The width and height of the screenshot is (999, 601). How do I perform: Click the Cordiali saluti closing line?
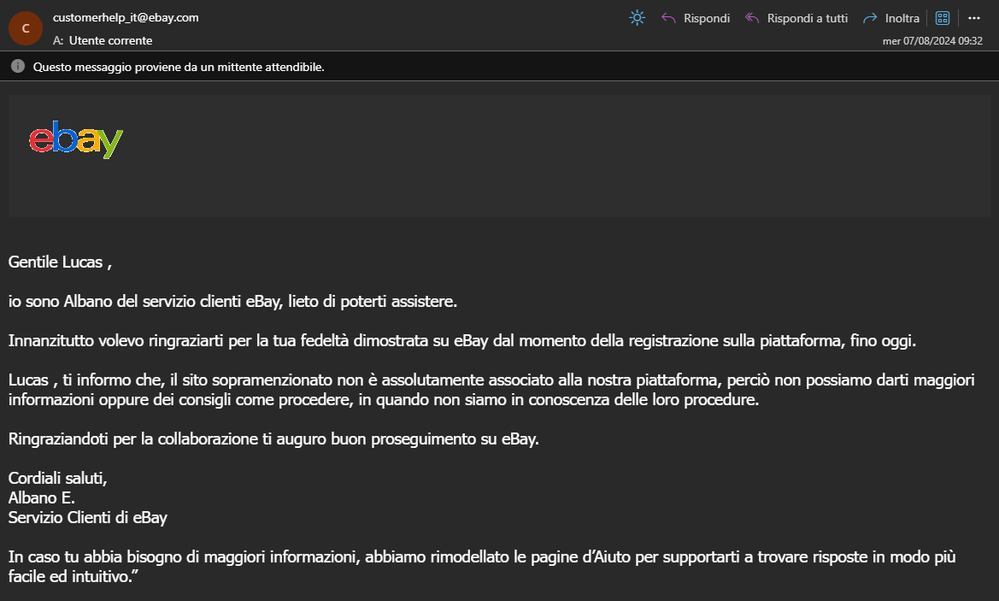pos(57,478)
